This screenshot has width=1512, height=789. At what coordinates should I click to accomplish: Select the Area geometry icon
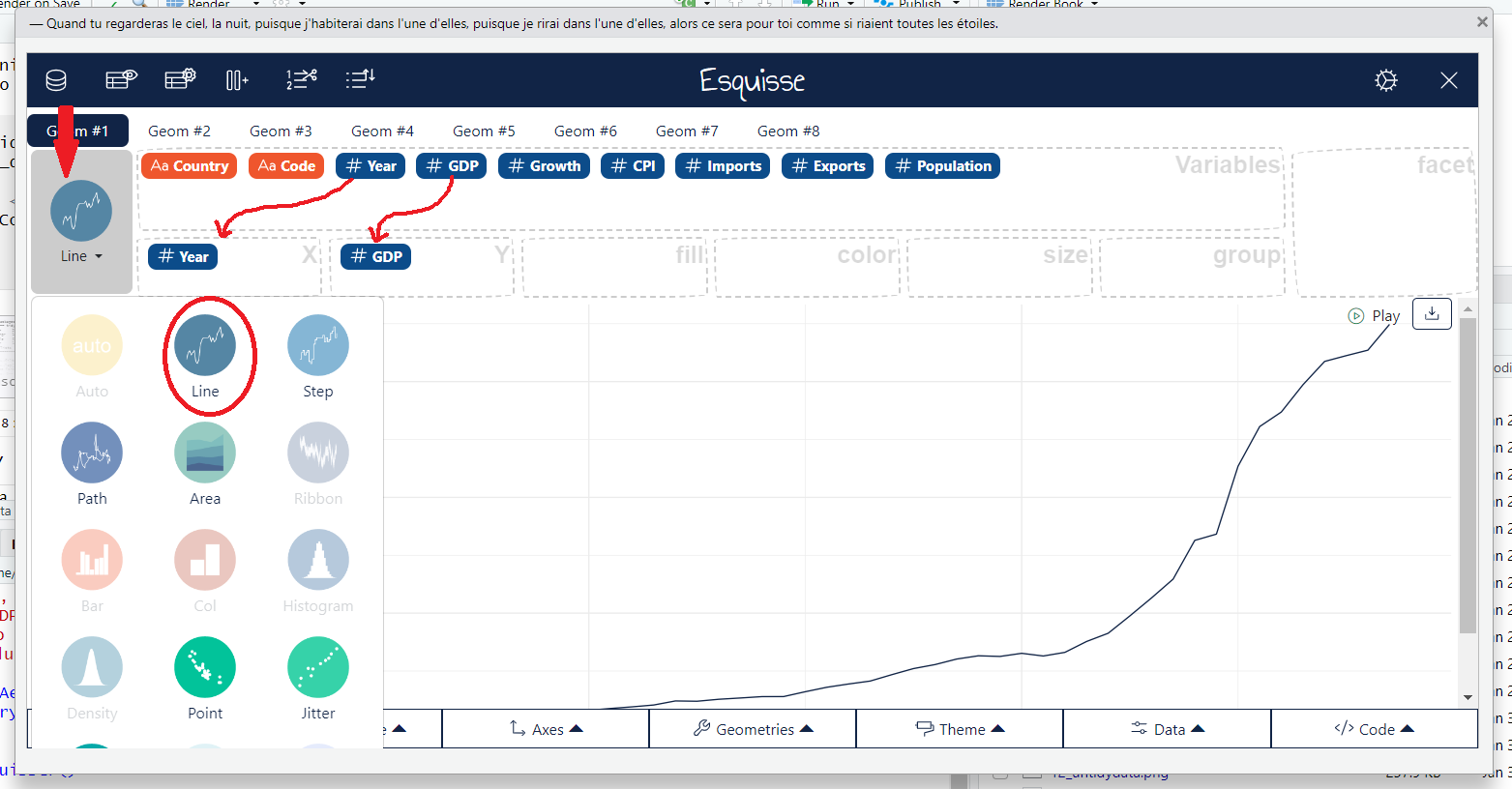tap(205, 453)
